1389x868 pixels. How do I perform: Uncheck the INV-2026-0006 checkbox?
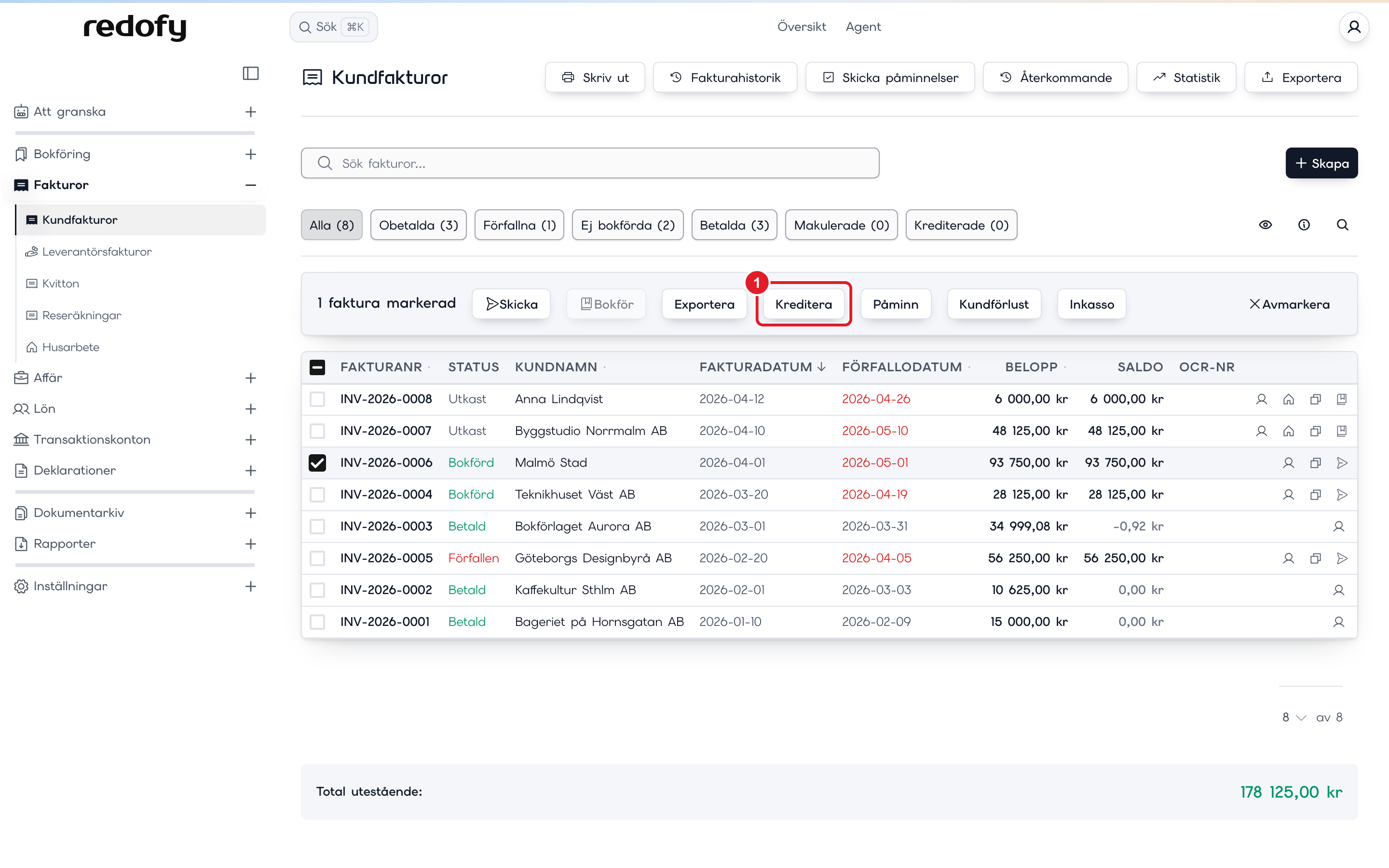coord(317,463)
